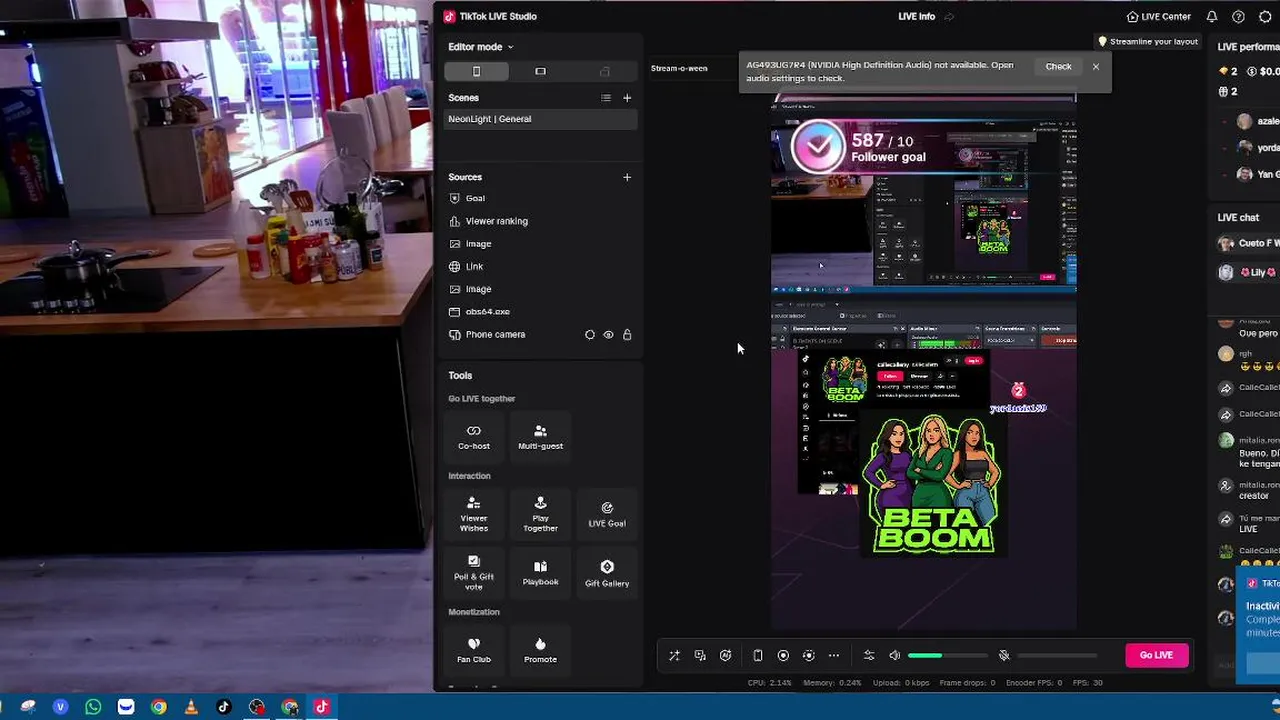
Task: Open the Play Together tool
Action: pyautogui.click(x=540, y=514)
